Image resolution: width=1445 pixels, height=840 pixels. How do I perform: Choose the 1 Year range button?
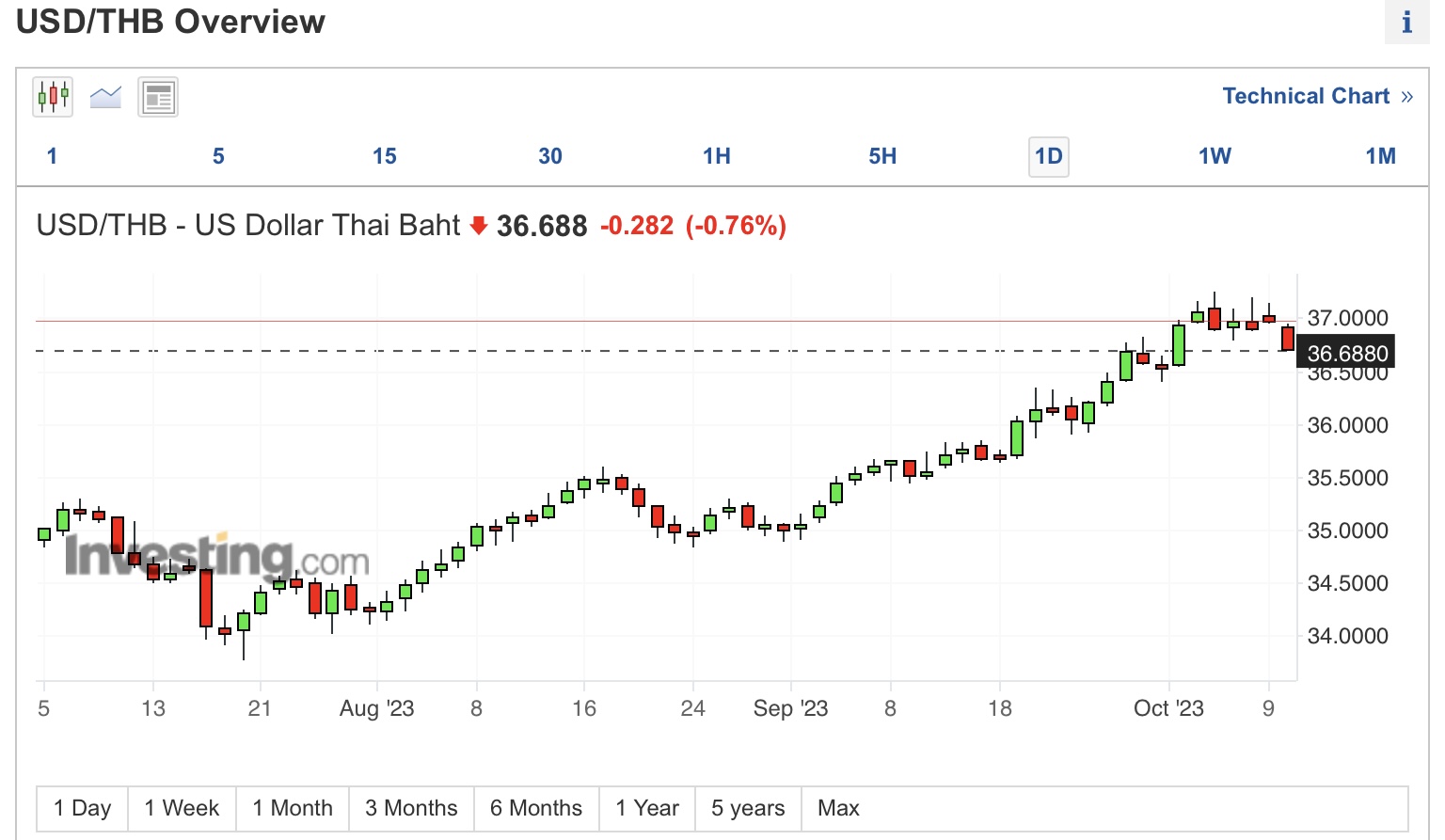tap(647, 808)
